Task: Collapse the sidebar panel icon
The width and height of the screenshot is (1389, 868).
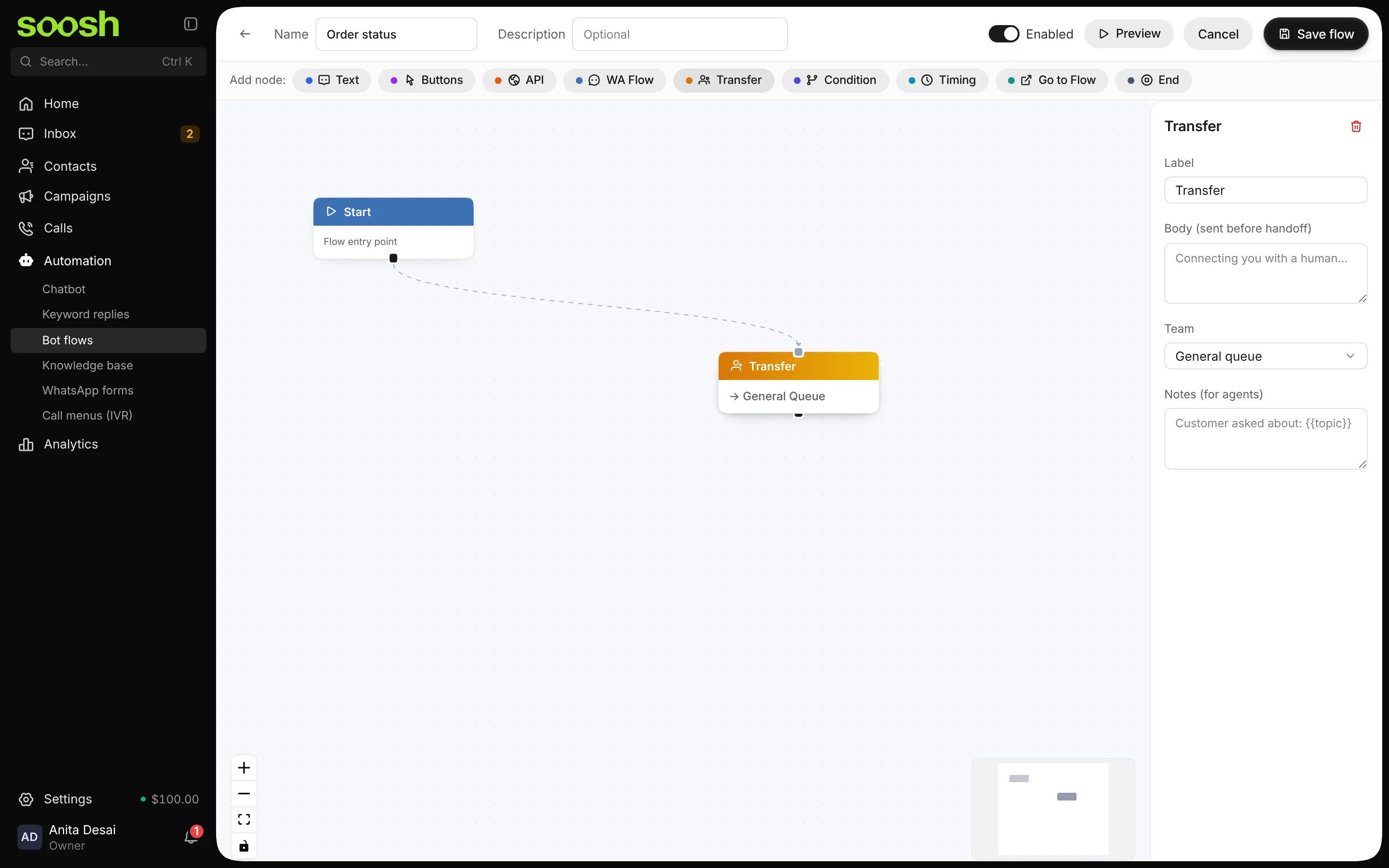Action: 191,24
